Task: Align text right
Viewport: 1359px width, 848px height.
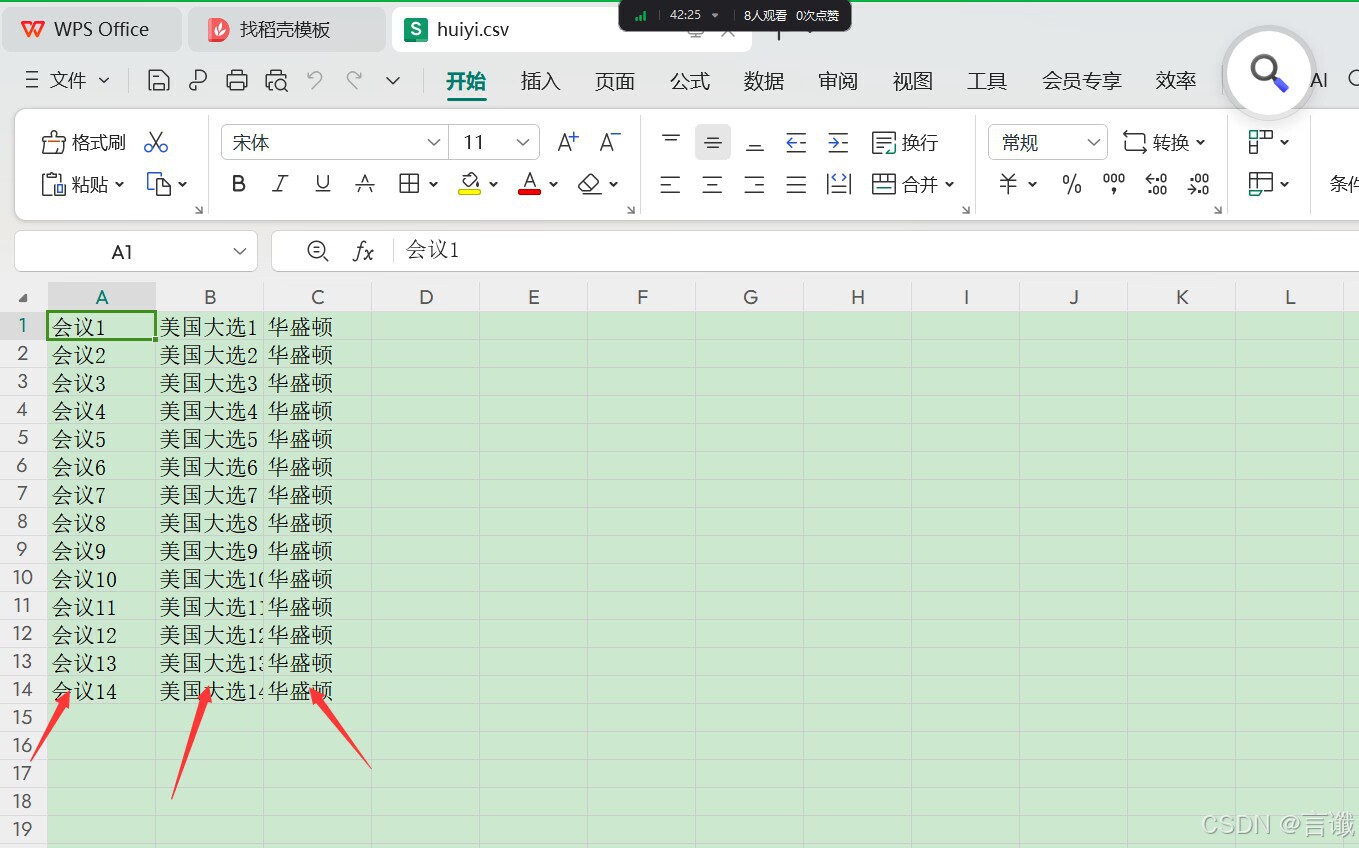Action: 754,184
